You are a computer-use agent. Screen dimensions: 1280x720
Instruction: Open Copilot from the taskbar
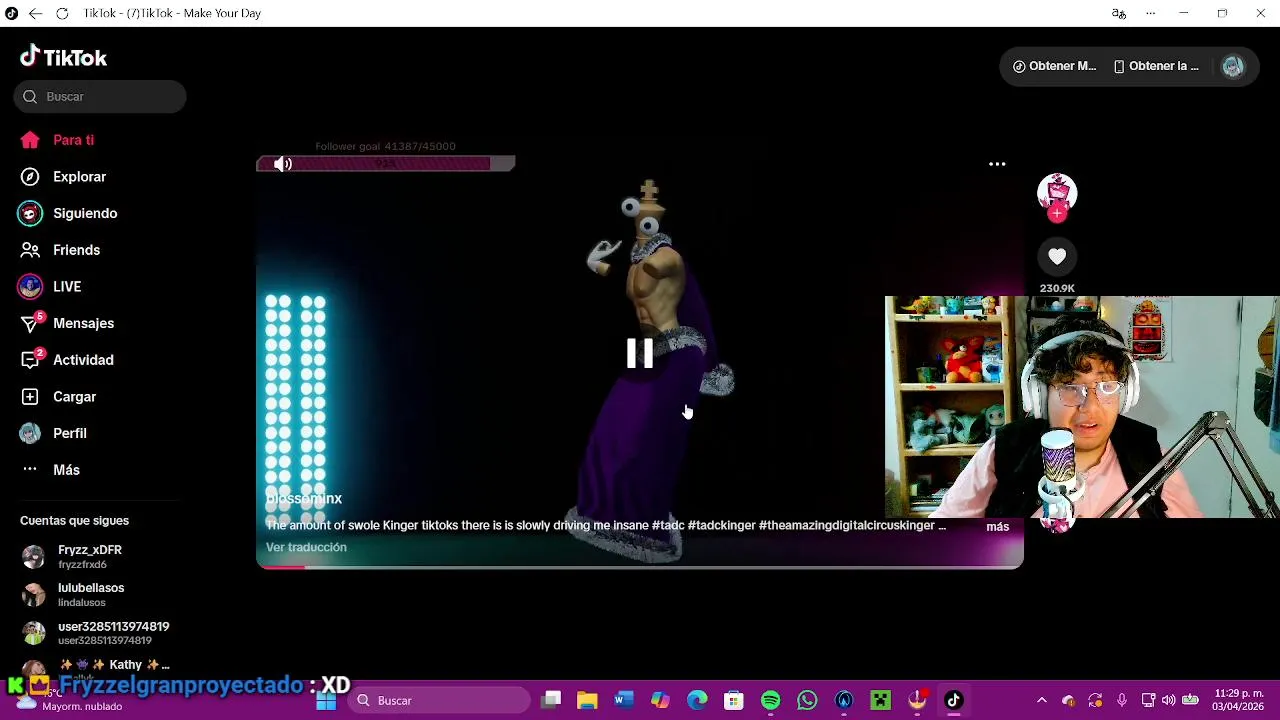(x=660, y=701)
